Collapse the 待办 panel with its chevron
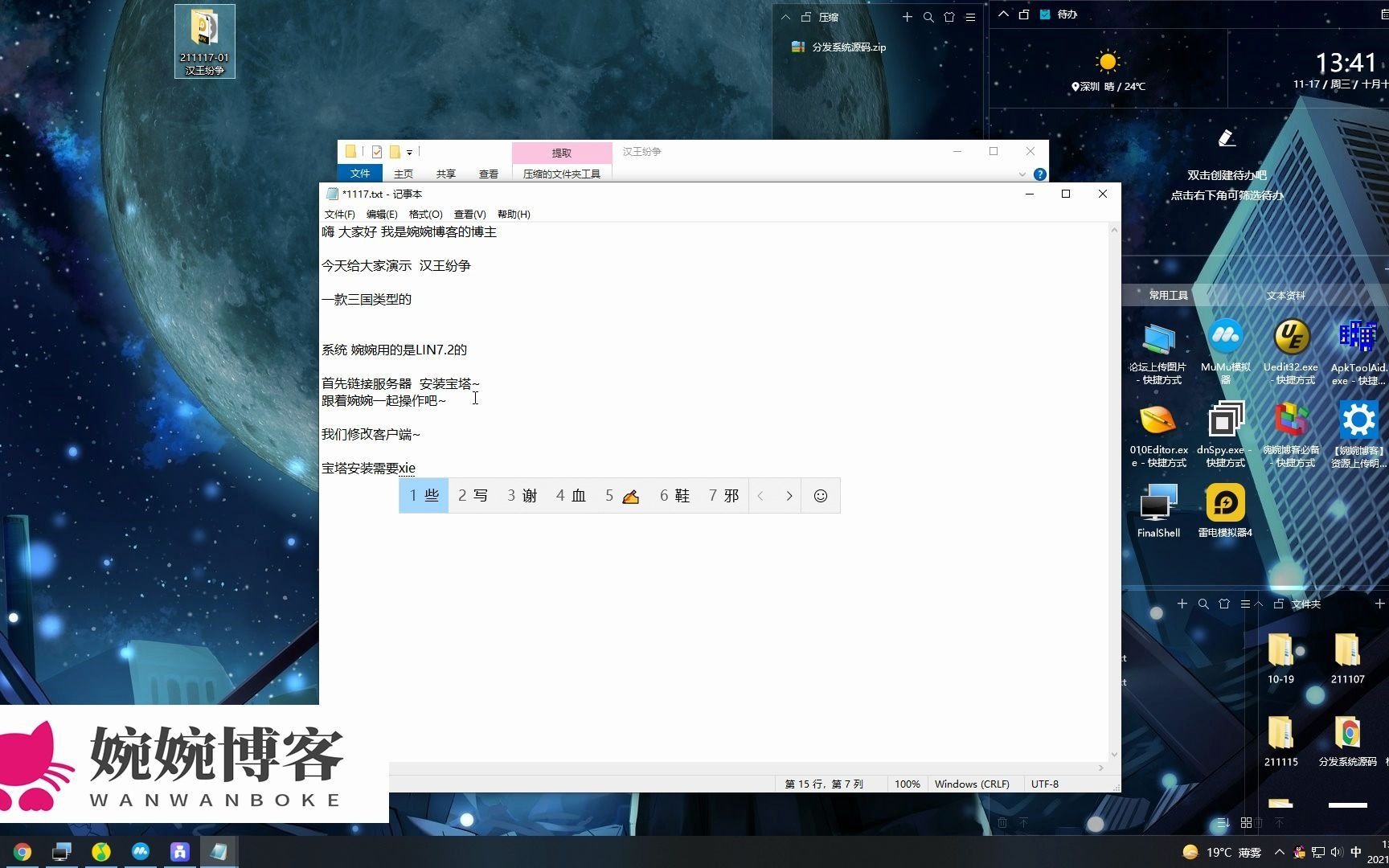The width and height of the screenshot is (1389, 868). coord(1003,14)
